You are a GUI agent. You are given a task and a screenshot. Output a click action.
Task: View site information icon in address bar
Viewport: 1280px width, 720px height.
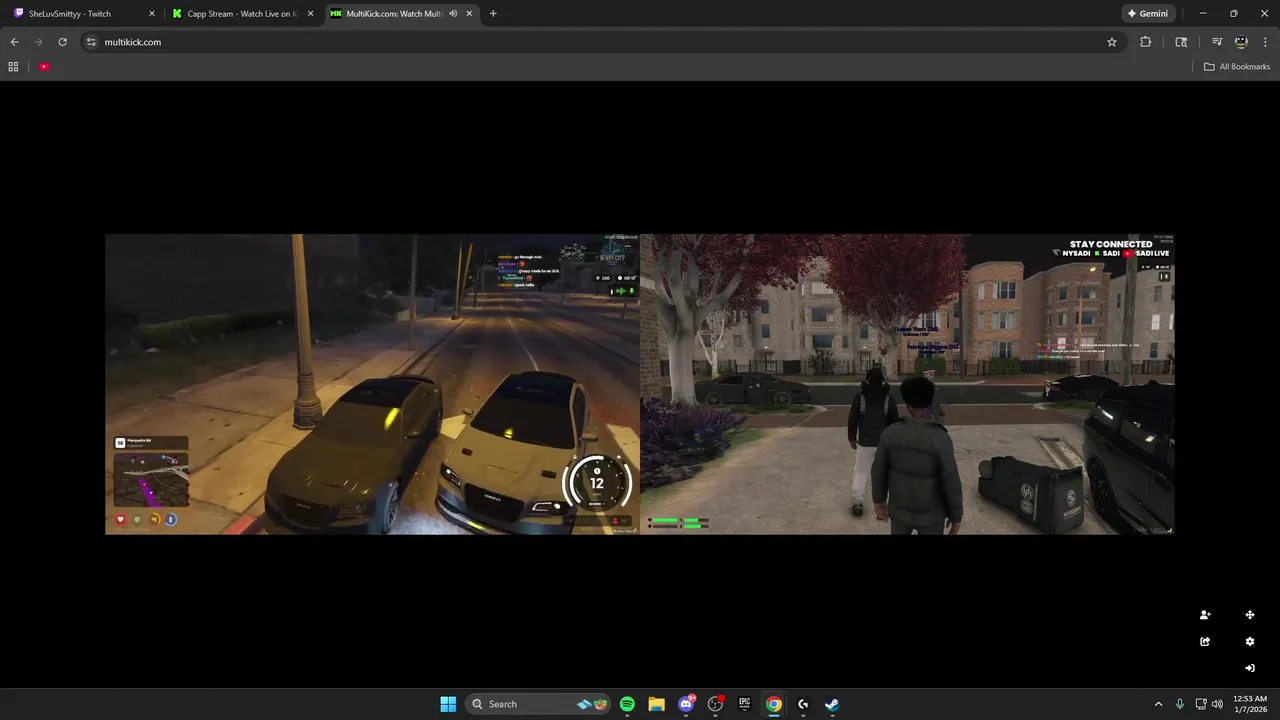click(91, 42)
